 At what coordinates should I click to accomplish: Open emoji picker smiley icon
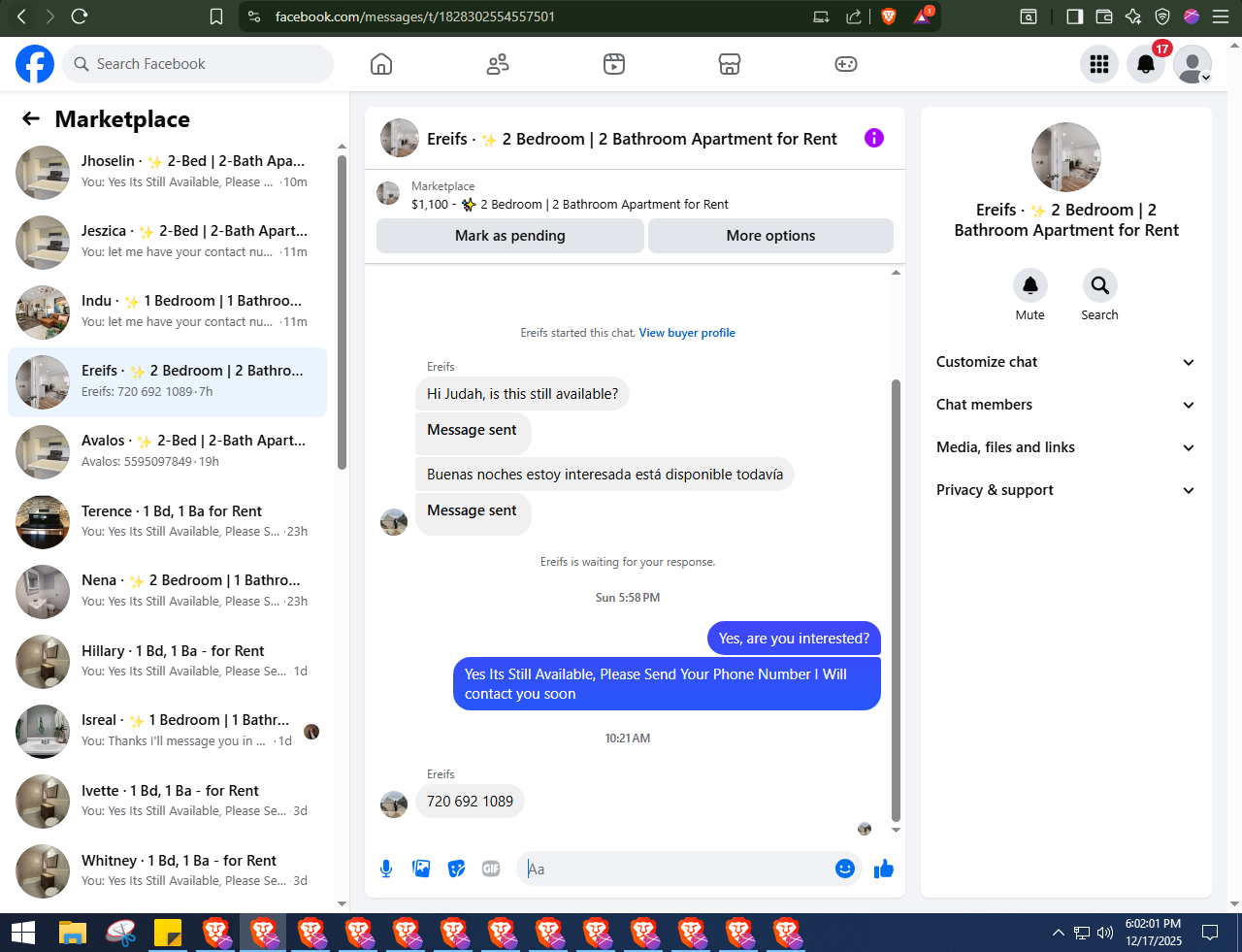(x=845, y=869)
